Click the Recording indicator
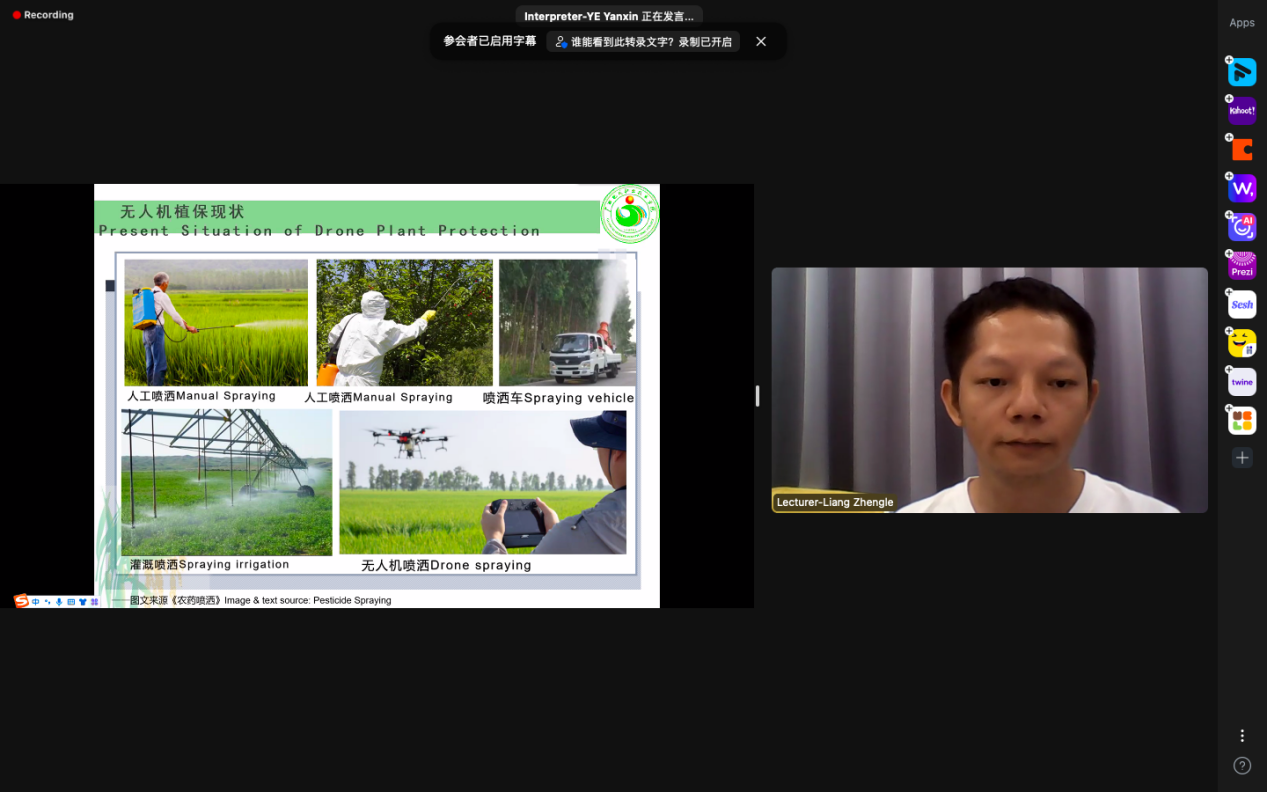The width and height of the screenshot is (1267, 792). [43, 15]
